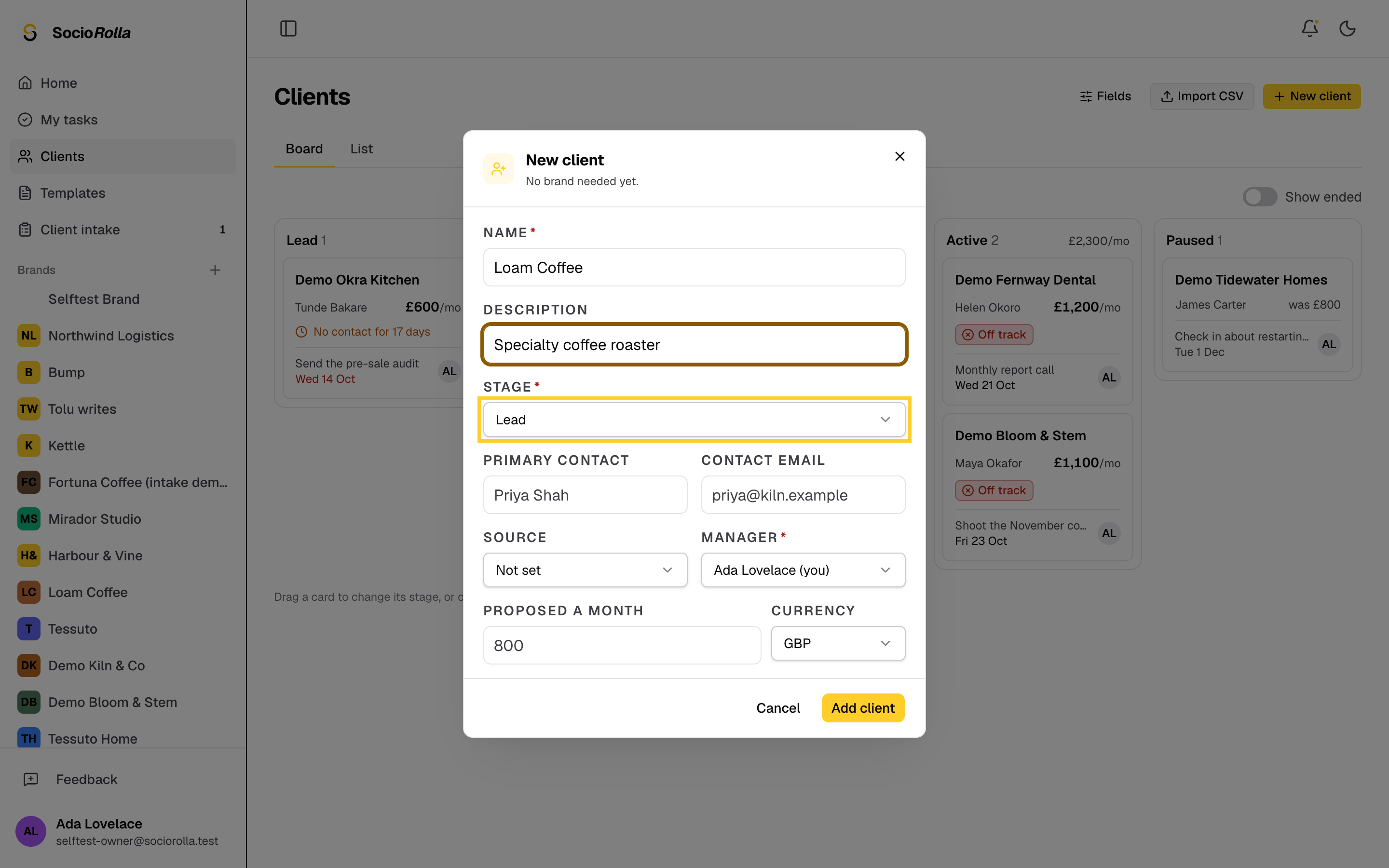Click the Contact email field
This screenshot has height=868, width=1389.
coord(803,495)
